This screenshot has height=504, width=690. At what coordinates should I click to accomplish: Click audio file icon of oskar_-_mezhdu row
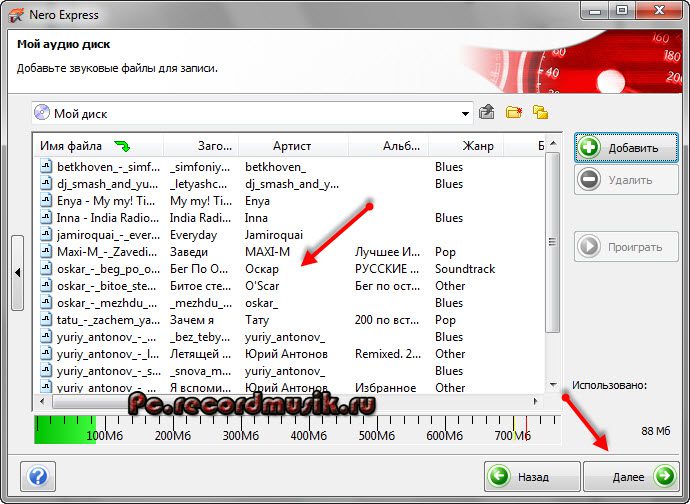click(x=46, y=303)
